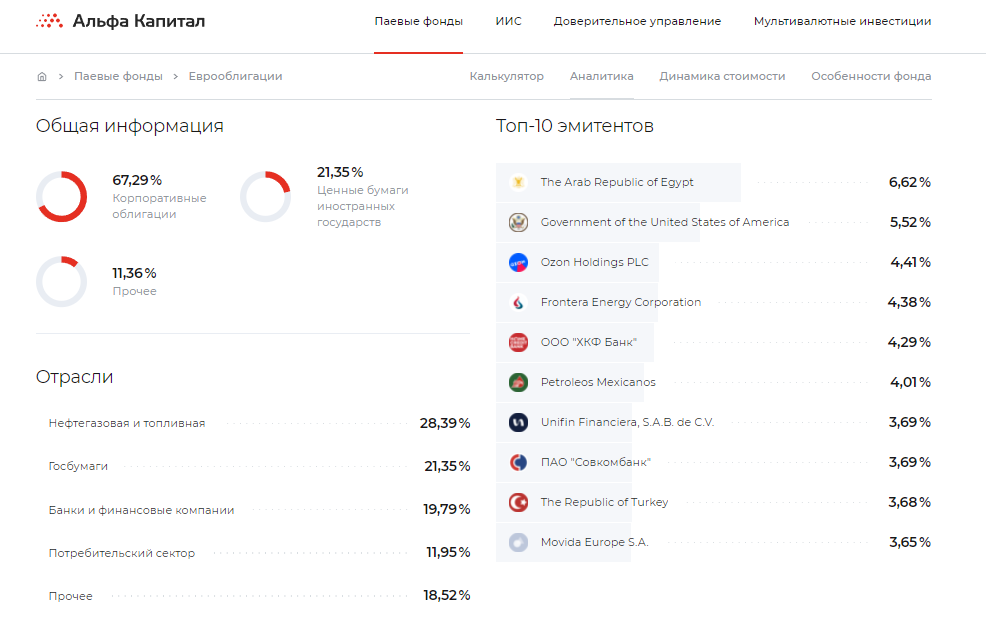Click the Совкомбанк logo icon
The width and height of the screenshot is (986, 623).
click(x=518, y=462)
